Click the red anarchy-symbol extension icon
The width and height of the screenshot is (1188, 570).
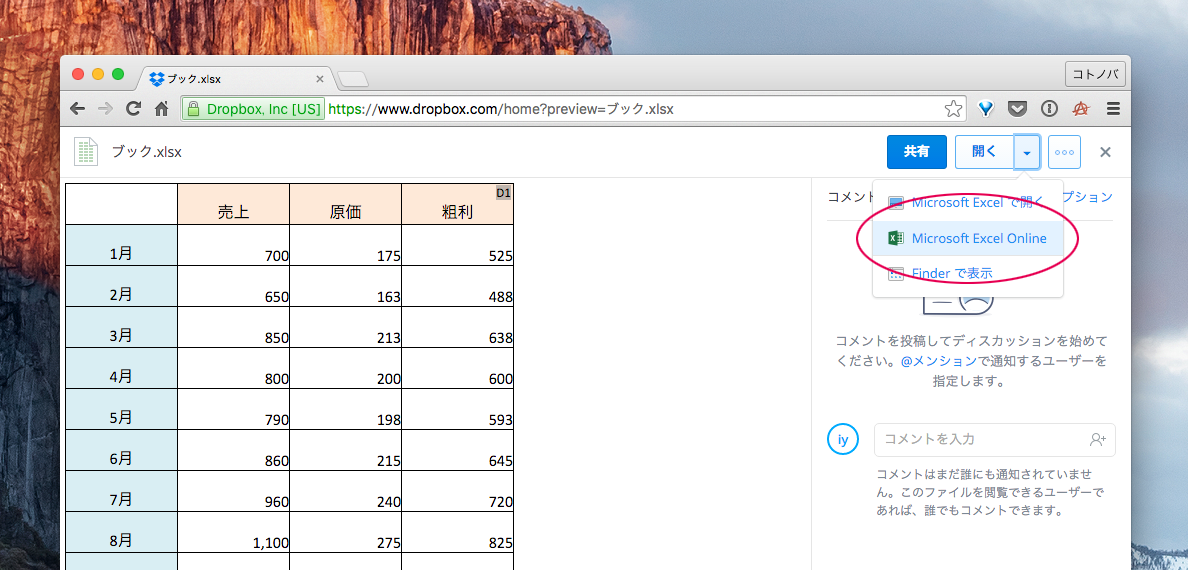(x=1081, y=109)
